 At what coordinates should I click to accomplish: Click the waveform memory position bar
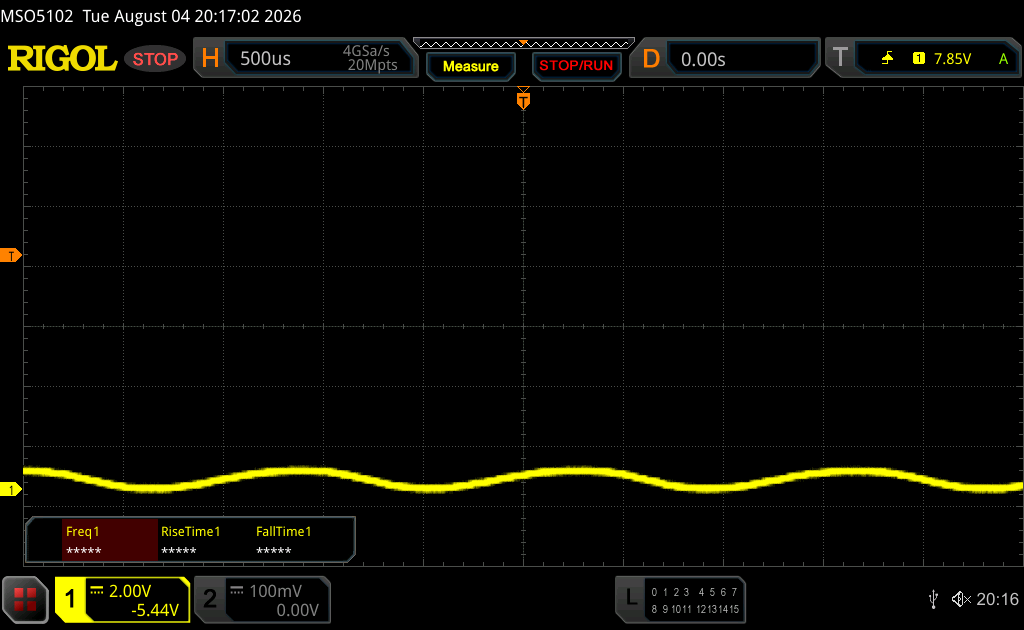pyautogui.click(x=524, y=44)
